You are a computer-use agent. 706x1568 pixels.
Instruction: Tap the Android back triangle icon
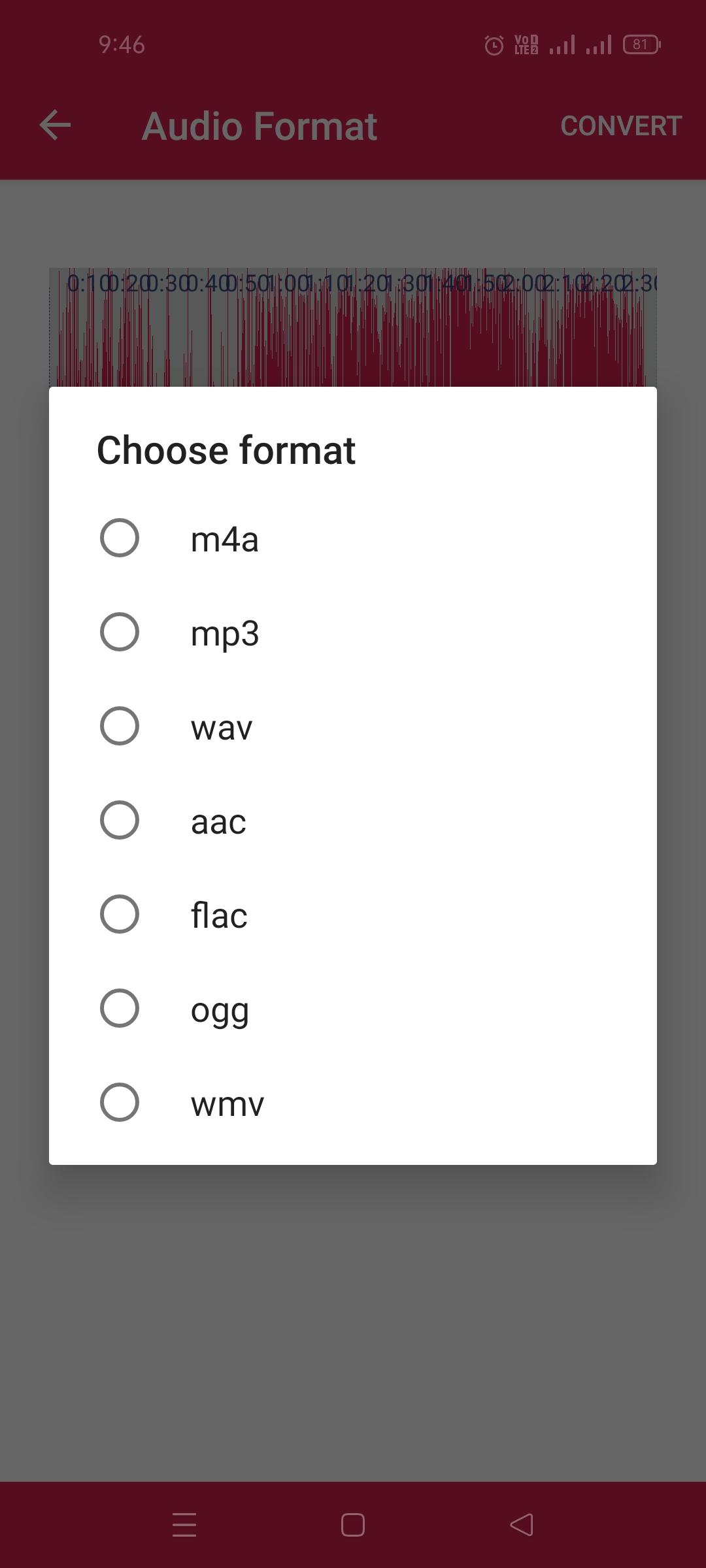pos(522,1525)
